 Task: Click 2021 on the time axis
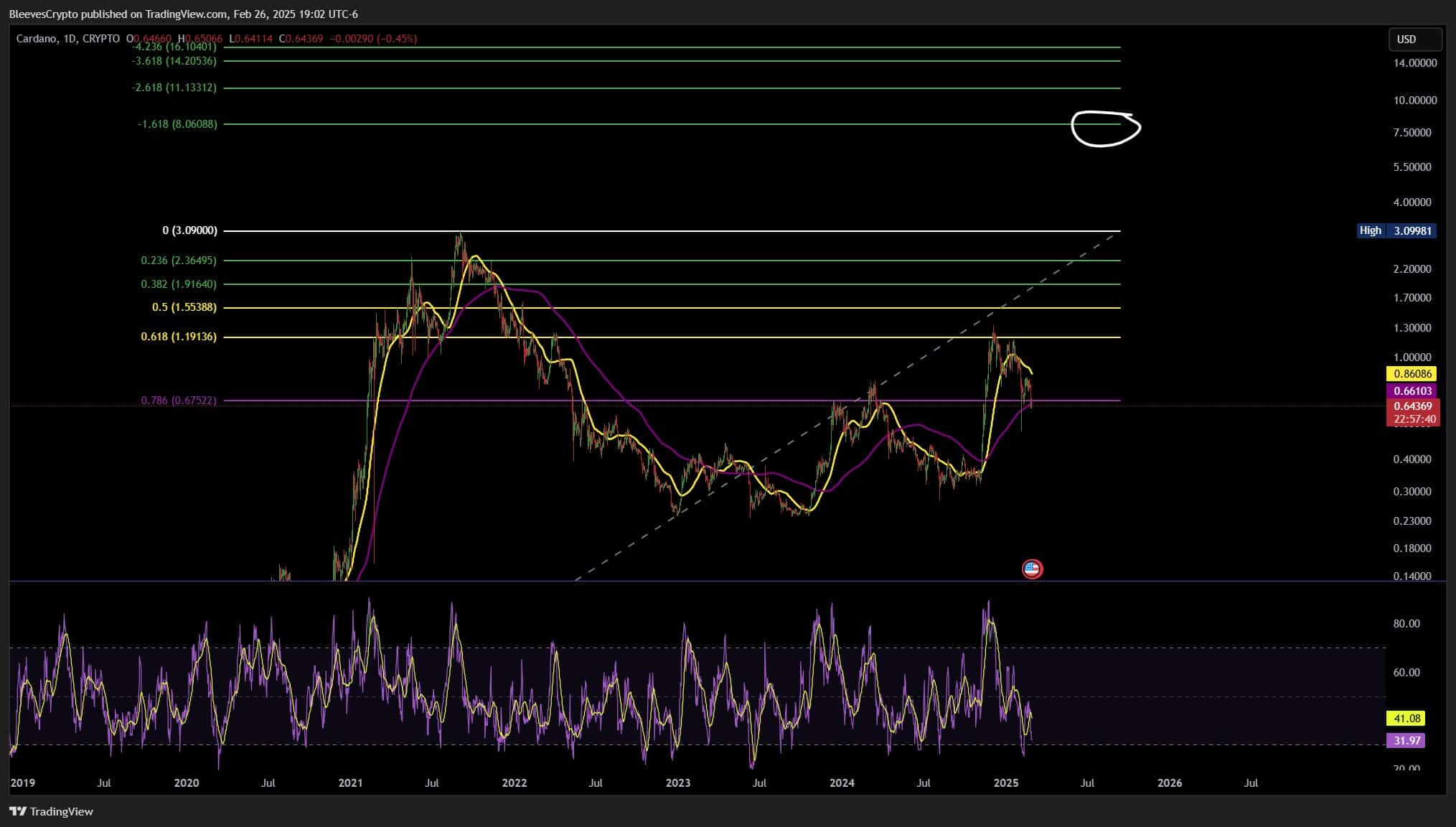[350, 782]
